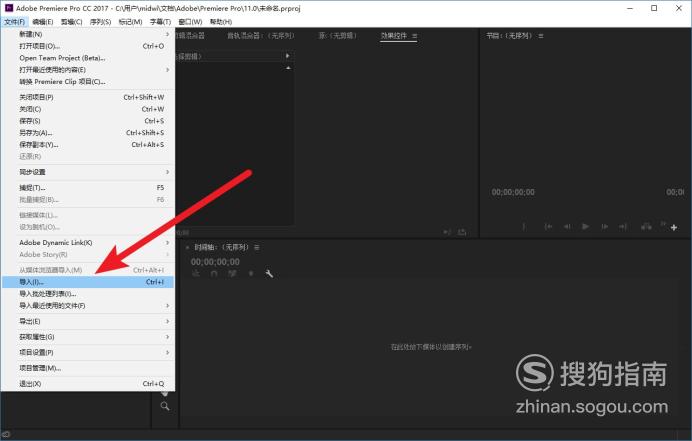Open the 标记(M) menu
The width and height of the screenshot is (692, 441).
point(130,22)
